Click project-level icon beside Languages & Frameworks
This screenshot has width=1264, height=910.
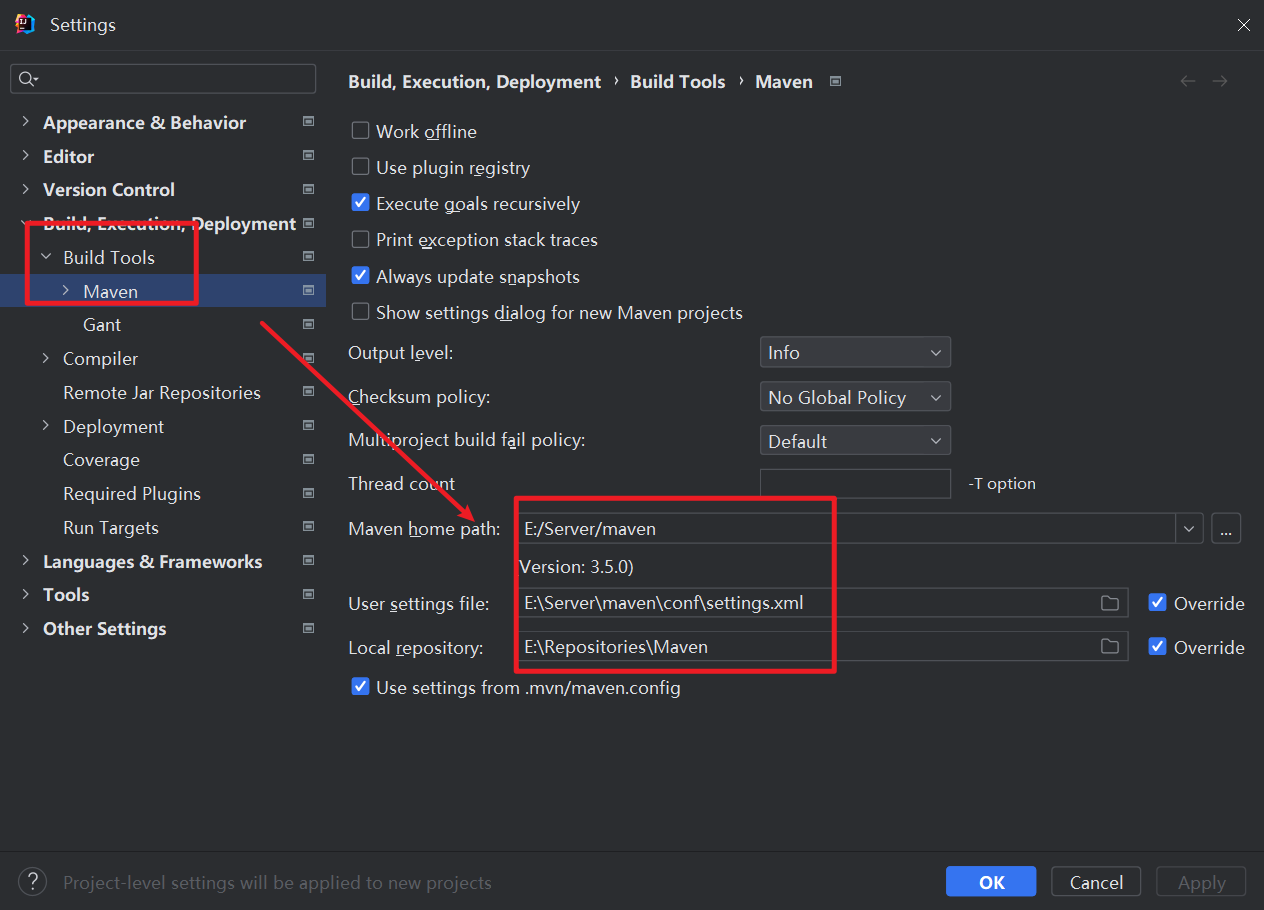[x=308, y=561]
